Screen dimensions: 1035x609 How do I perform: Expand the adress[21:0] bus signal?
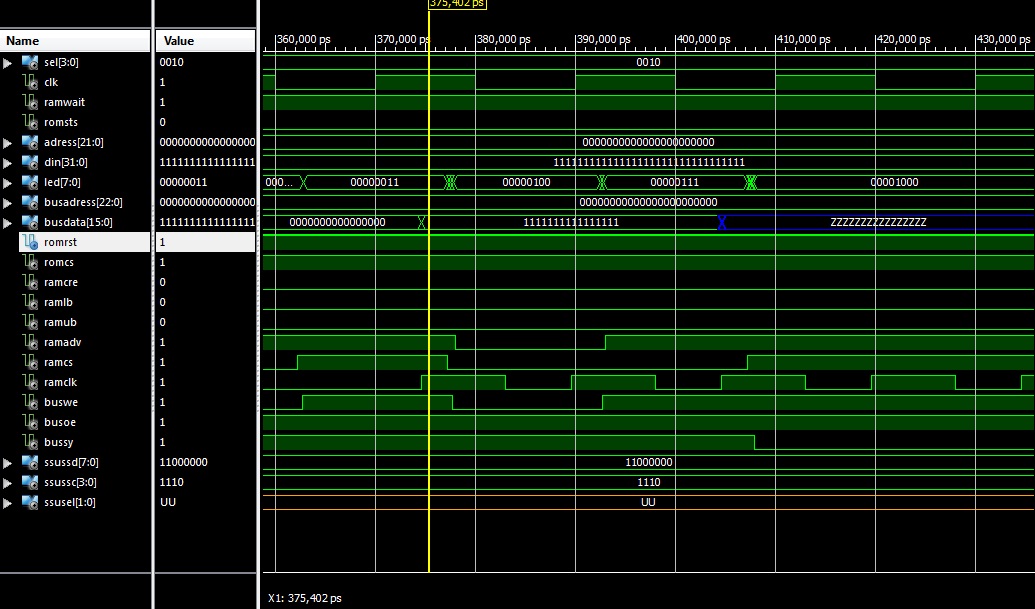pos(7,143)
